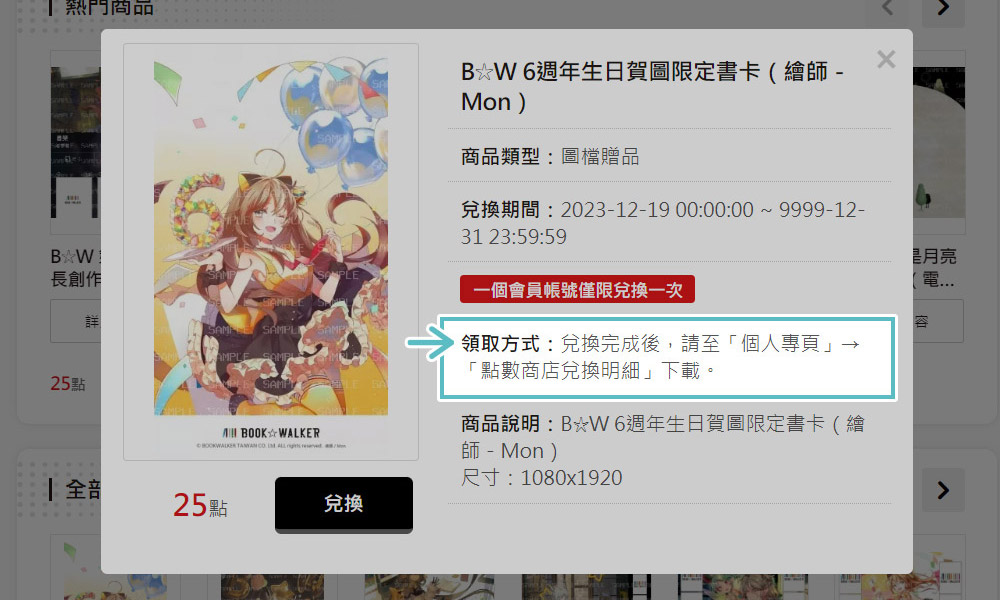
Task: Click the product title B☆W 6週年生日賀圖限定書卡
Action: [x=652, y=87]
